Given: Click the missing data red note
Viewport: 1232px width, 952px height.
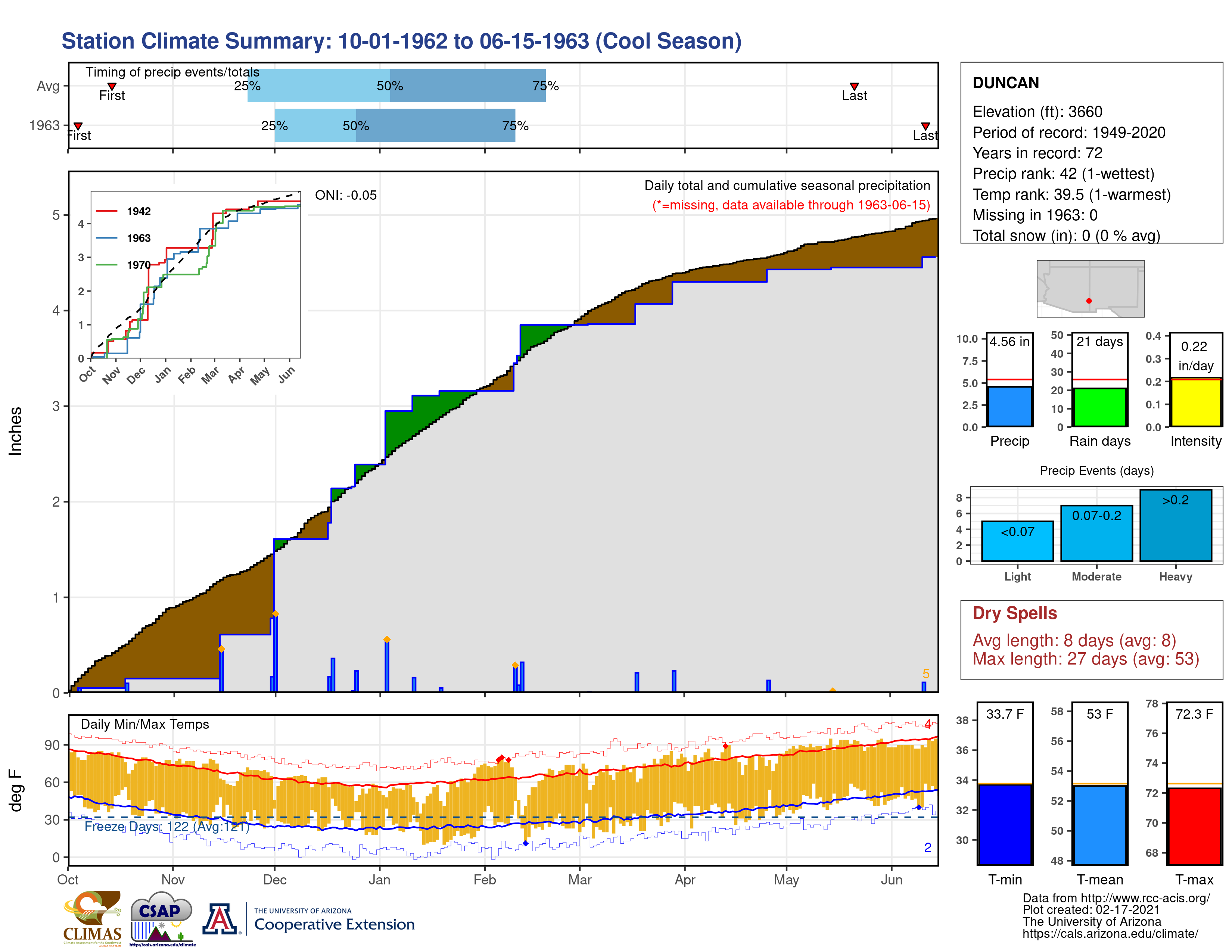Looking at the screenshot, I should pyautogui.click(x=791, y=205).
